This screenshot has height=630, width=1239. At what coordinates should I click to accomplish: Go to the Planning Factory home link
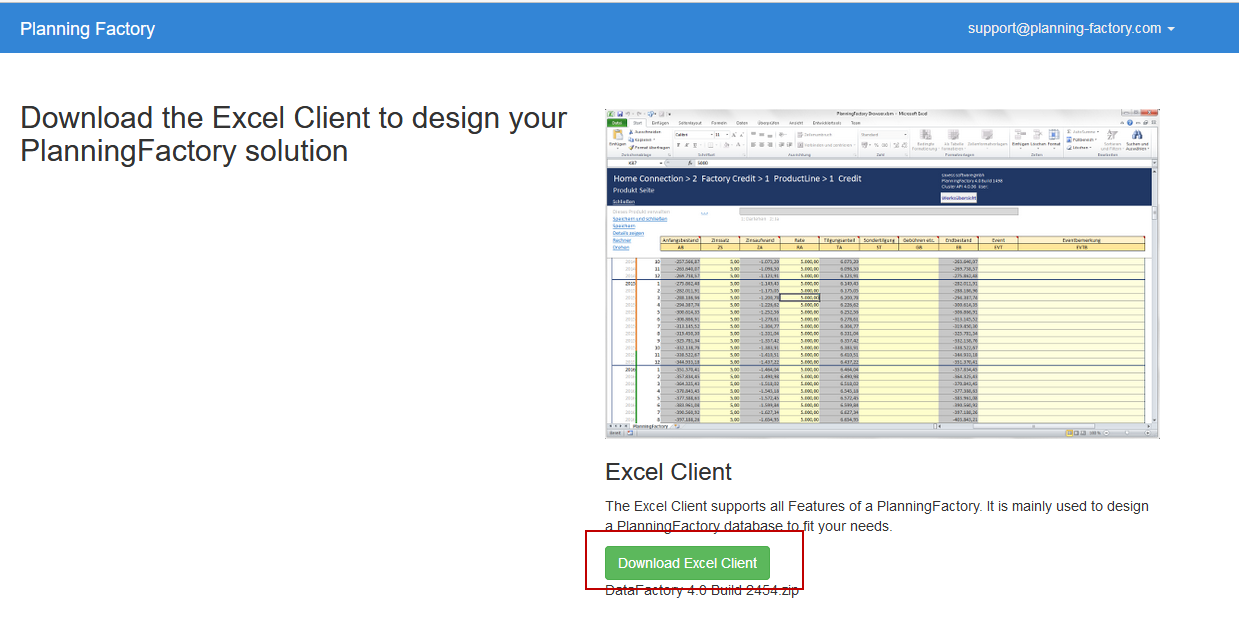[x=87, y=28]
